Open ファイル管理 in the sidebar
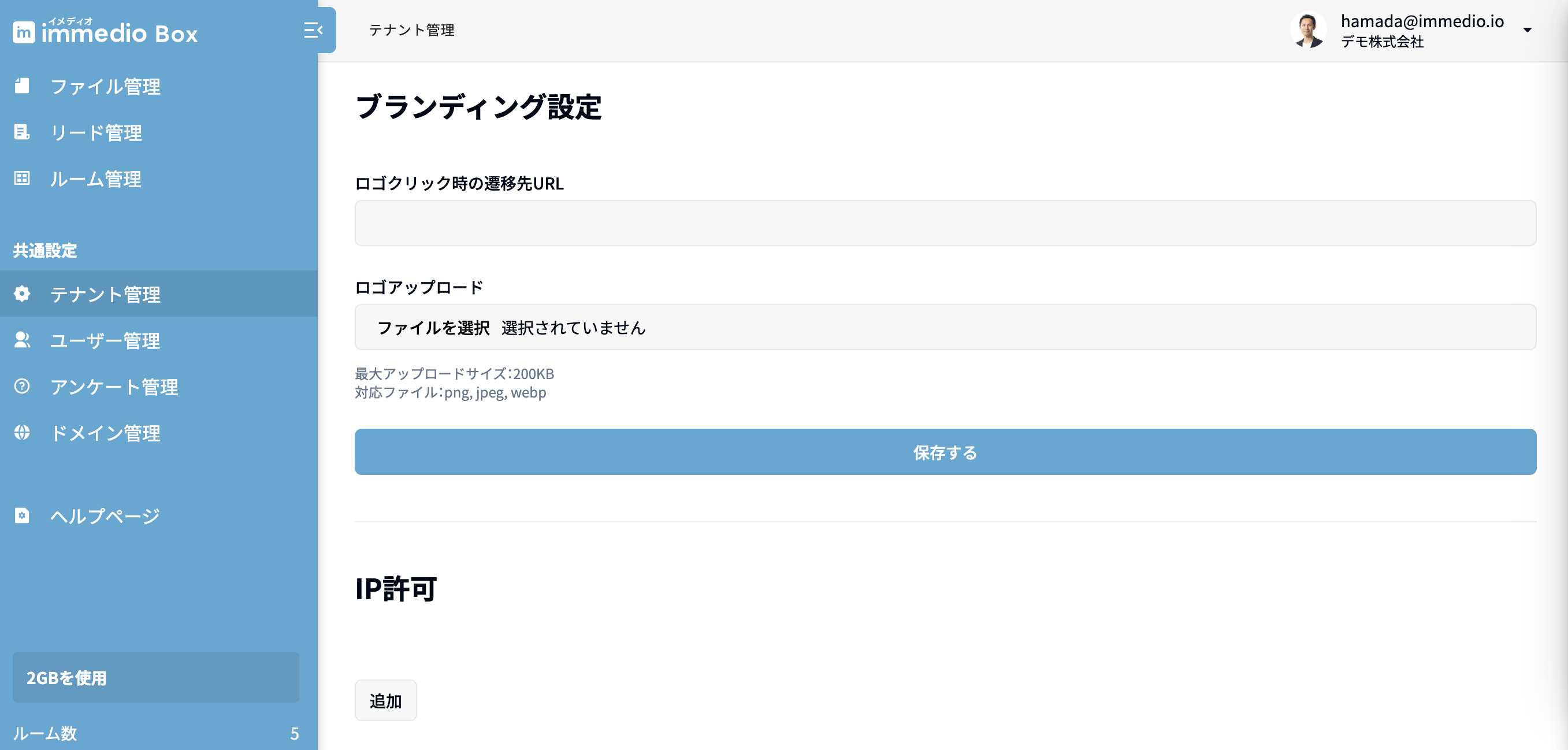This screenshot has height=750, width=1568. coord(105,87)
